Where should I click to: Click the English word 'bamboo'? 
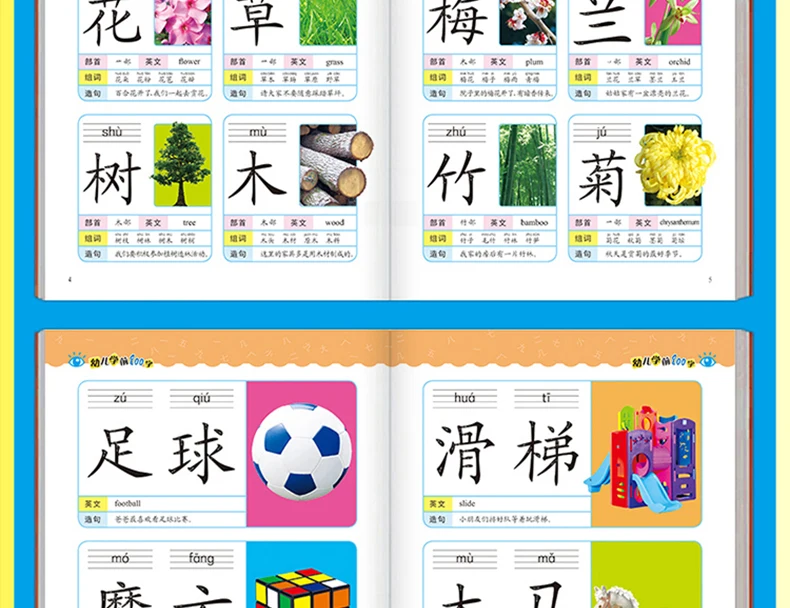(x=534, y=223)
